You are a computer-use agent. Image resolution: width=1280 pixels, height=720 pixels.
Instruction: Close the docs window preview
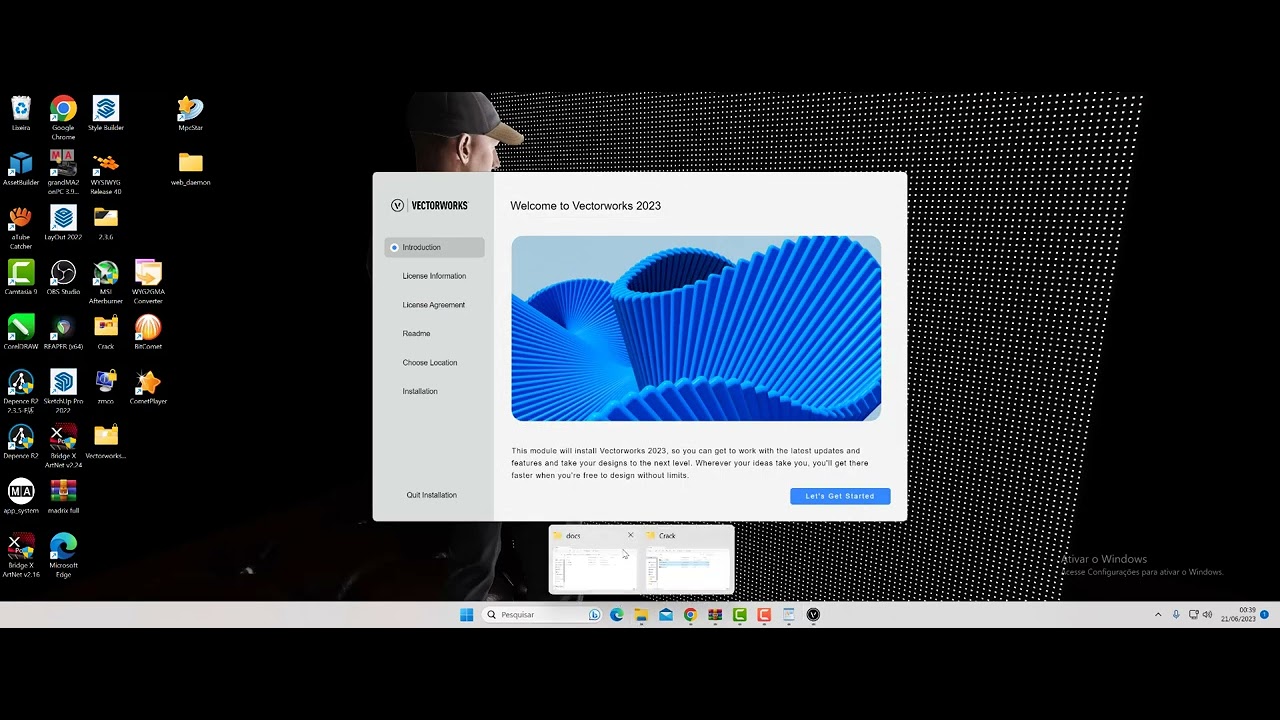coord(630,535)
